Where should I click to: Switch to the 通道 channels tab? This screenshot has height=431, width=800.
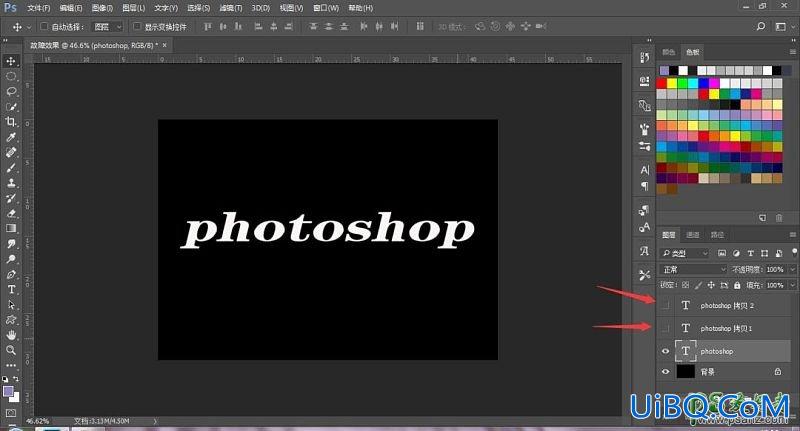pyautogui.click(x=693, y=235)
